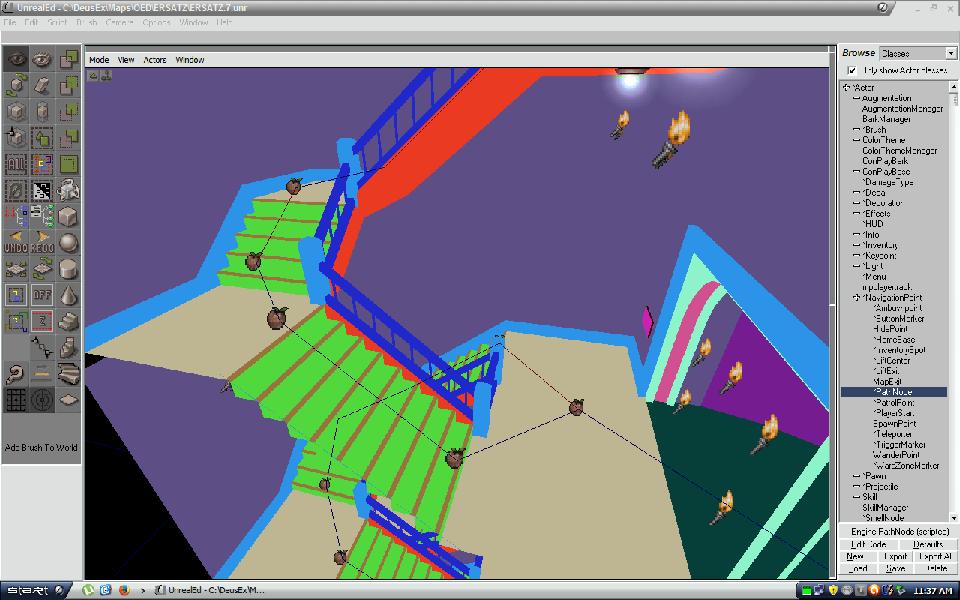Viewport: 960px width, 600px height.
Task: Open the Help menu in the main menu bar
Action: [223, 23]
